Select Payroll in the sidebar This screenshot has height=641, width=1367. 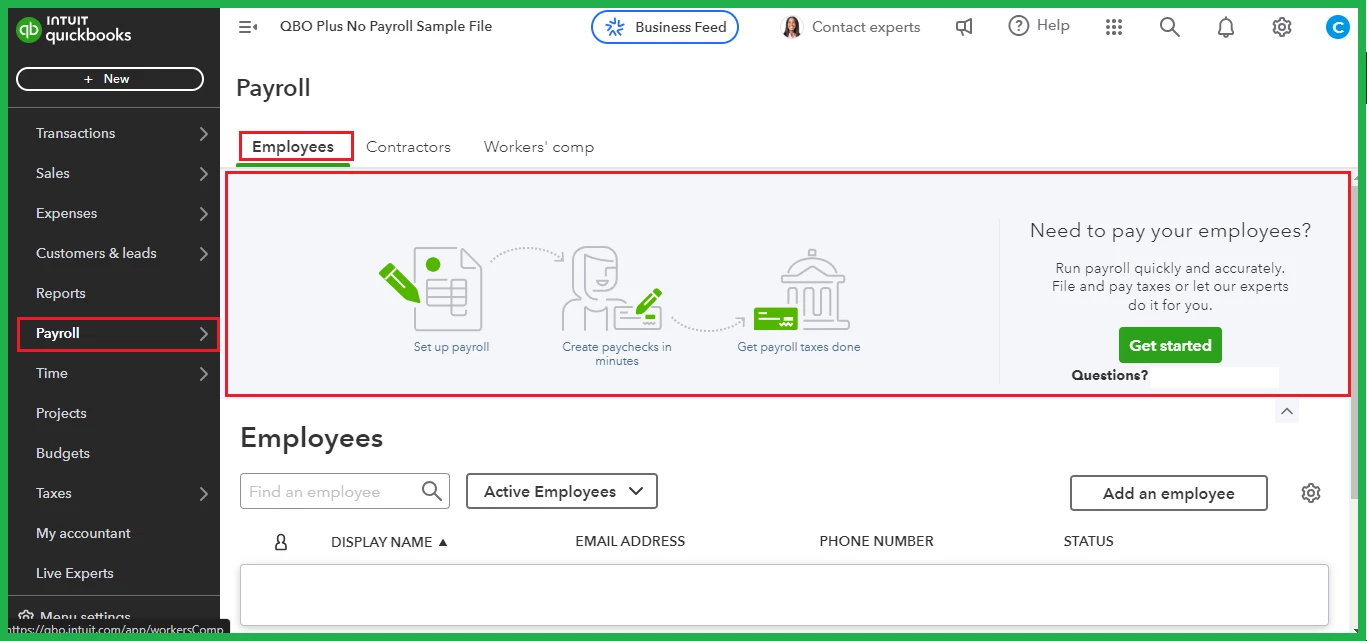click(x=58, y=333)
